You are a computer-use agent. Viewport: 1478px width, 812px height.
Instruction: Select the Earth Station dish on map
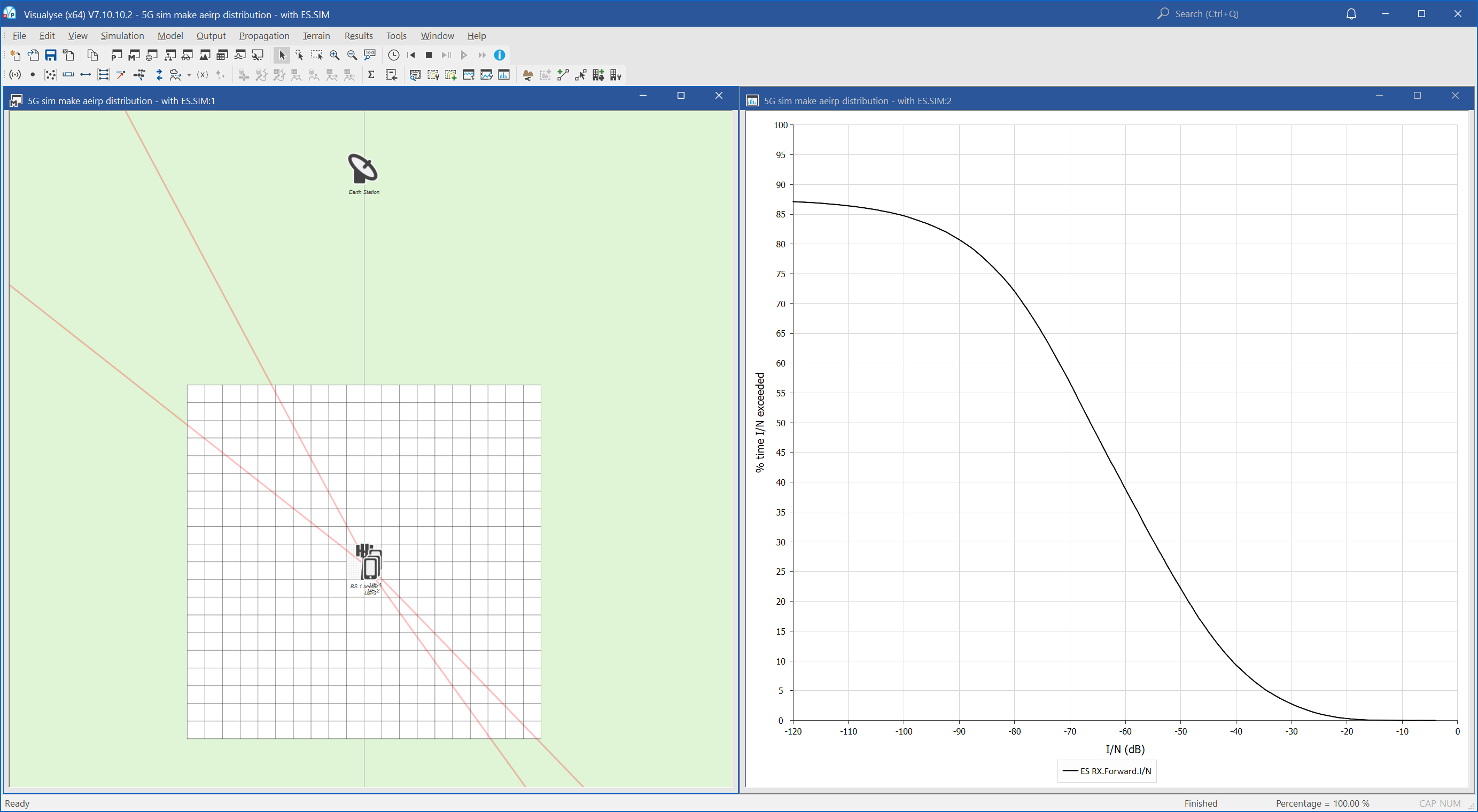tap(363, 168)
